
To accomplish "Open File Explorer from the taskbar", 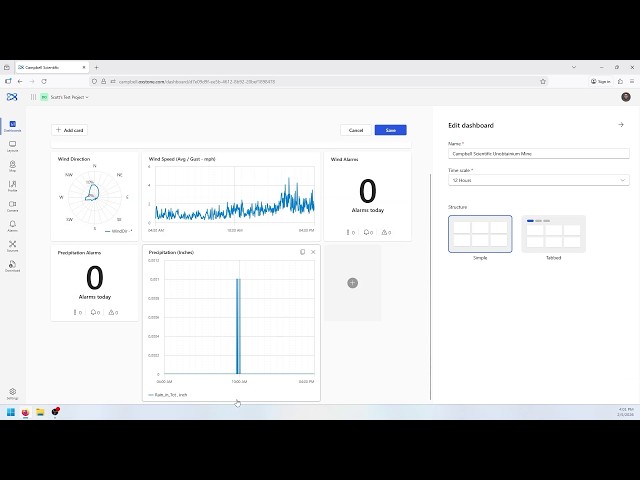I will click(40, 412).
